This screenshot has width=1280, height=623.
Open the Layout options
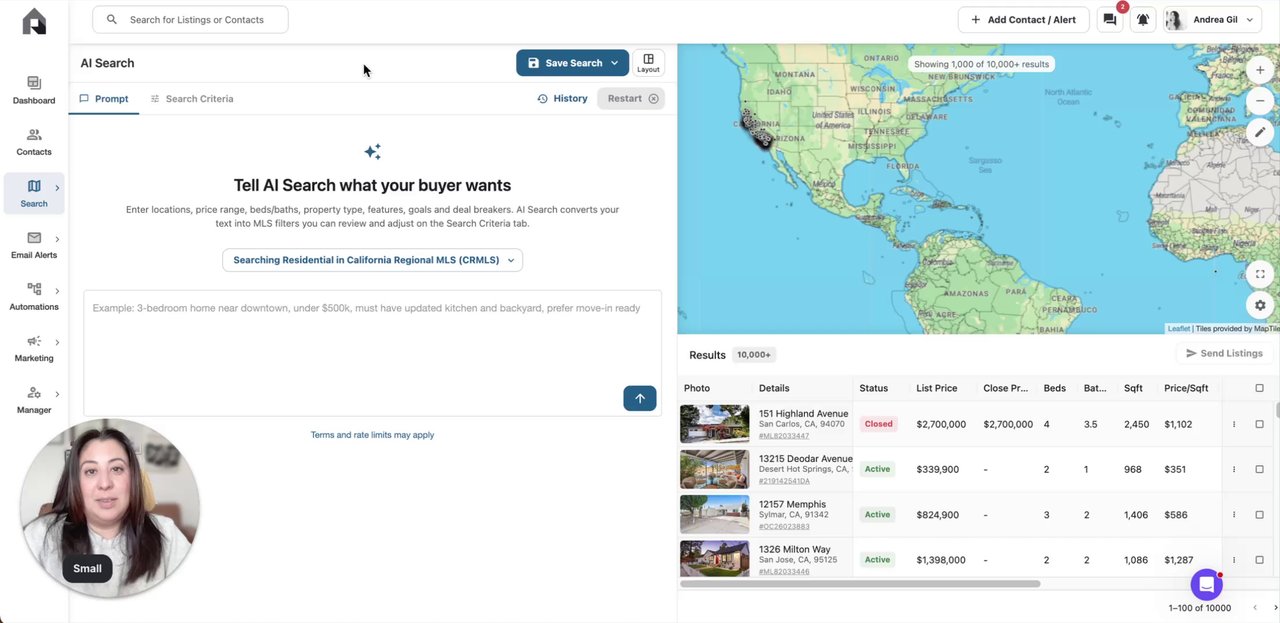pyautogui.click(x=648, y=63)
